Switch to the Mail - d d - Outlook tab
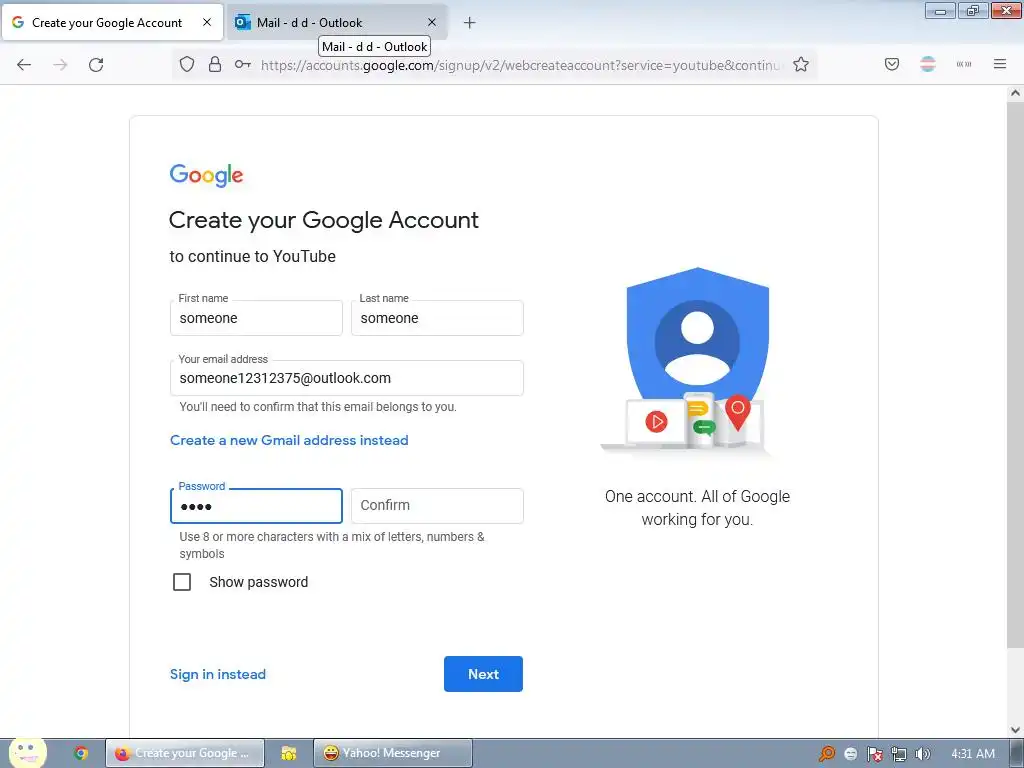 click(x=337, y=22)
